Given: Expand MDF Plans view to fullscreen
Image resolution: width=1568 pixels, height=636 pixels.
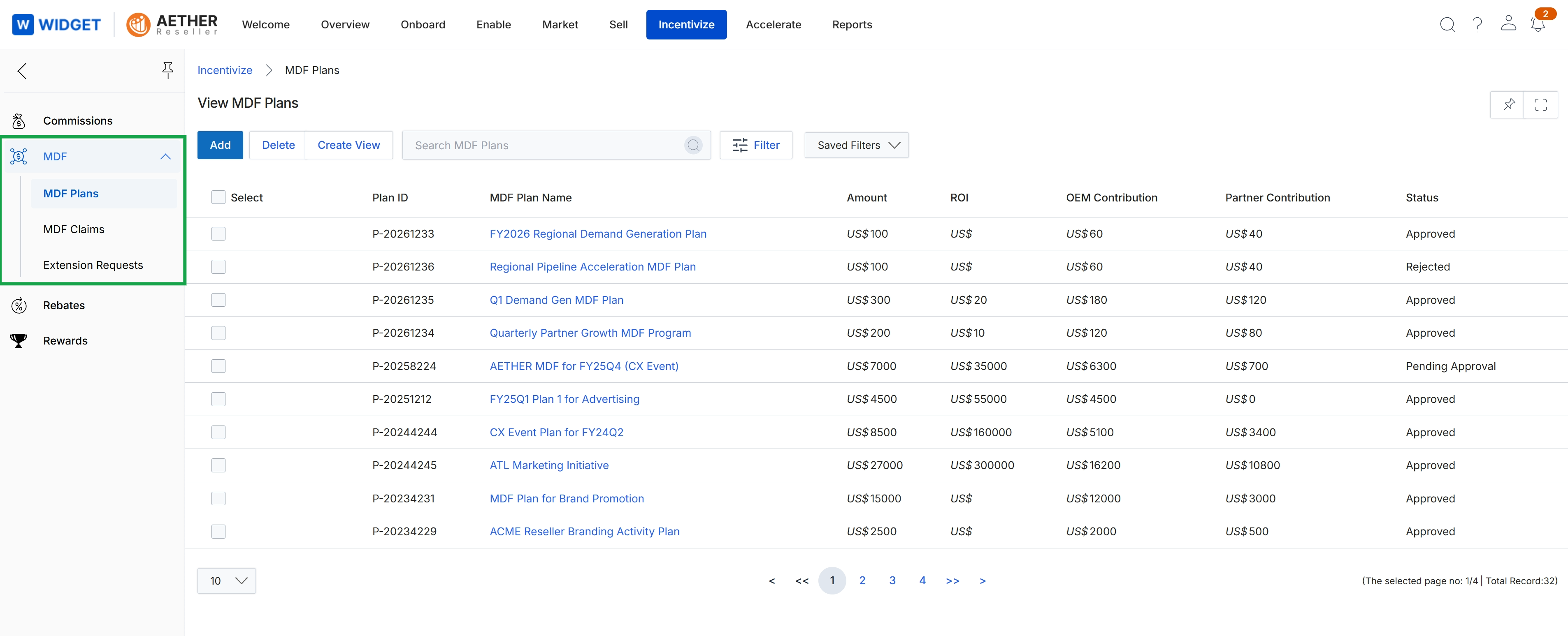Looking at the screenshot, I should pyautogui.click(x=1540, y=104).
